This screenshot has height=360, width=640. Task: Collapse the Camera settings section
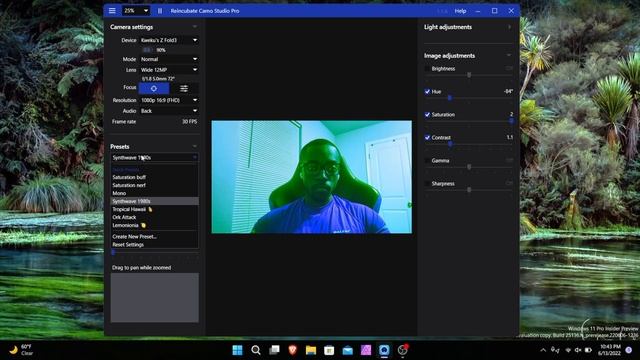(195, 27)
